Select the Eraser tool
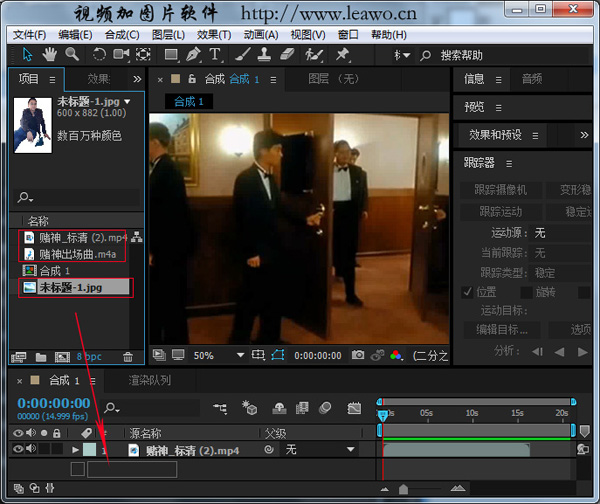Screen dimensions: 600x504 [287, 54]
